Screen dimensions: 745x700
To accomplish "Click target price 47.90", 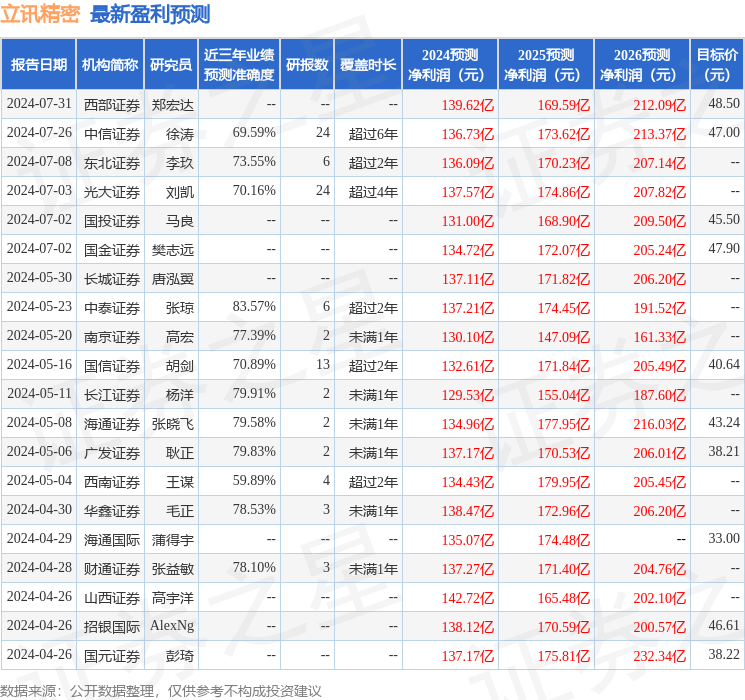I will point(724,249).
